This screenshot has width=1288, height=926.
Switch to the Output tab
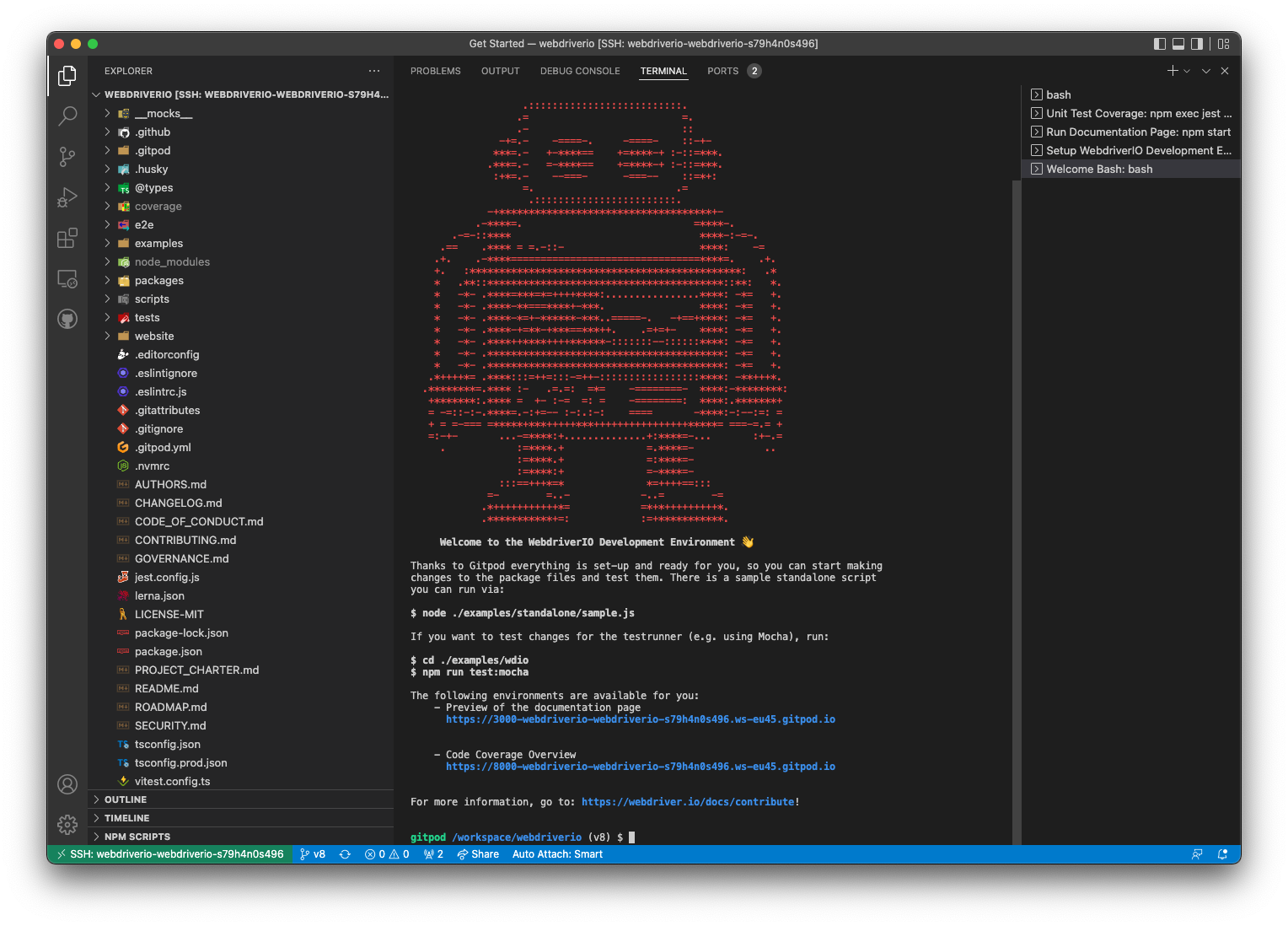click(x=501, y=71)
